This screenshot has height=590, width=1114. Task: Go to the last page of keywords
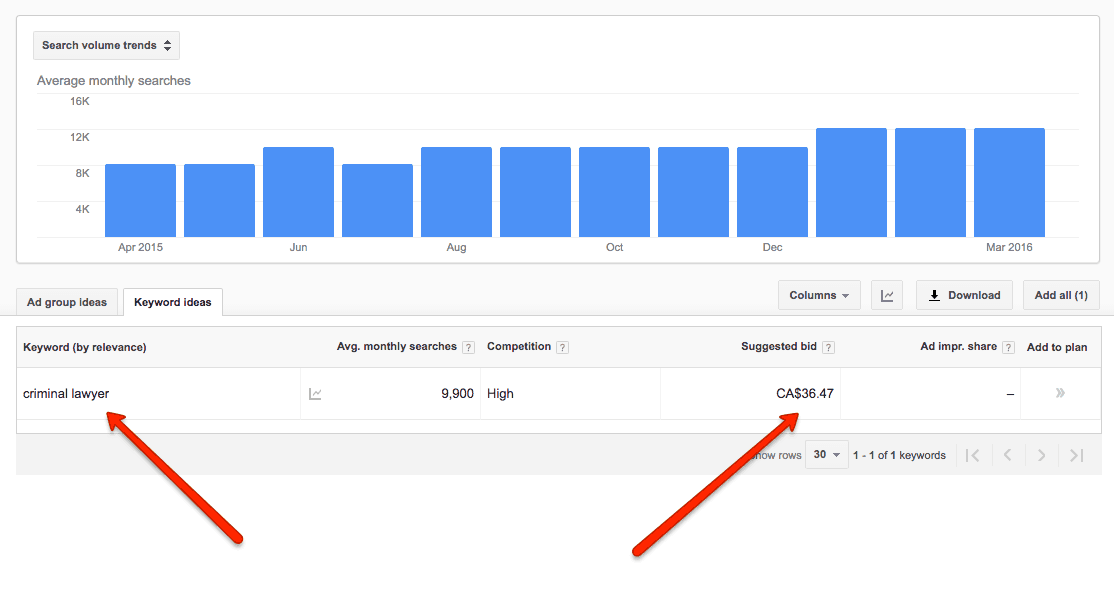click(x=1076, y=455)
